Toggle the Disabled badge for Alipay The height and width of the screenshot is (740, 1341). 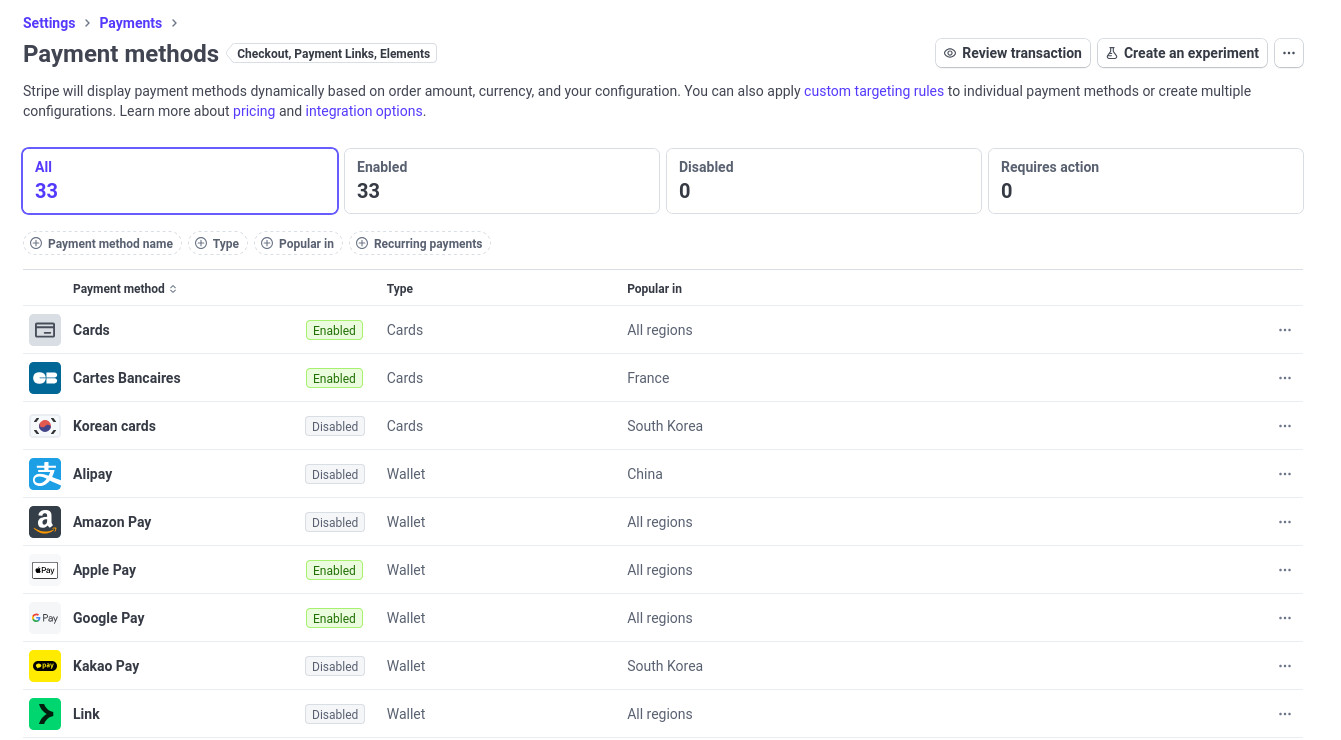pos(334,474)
